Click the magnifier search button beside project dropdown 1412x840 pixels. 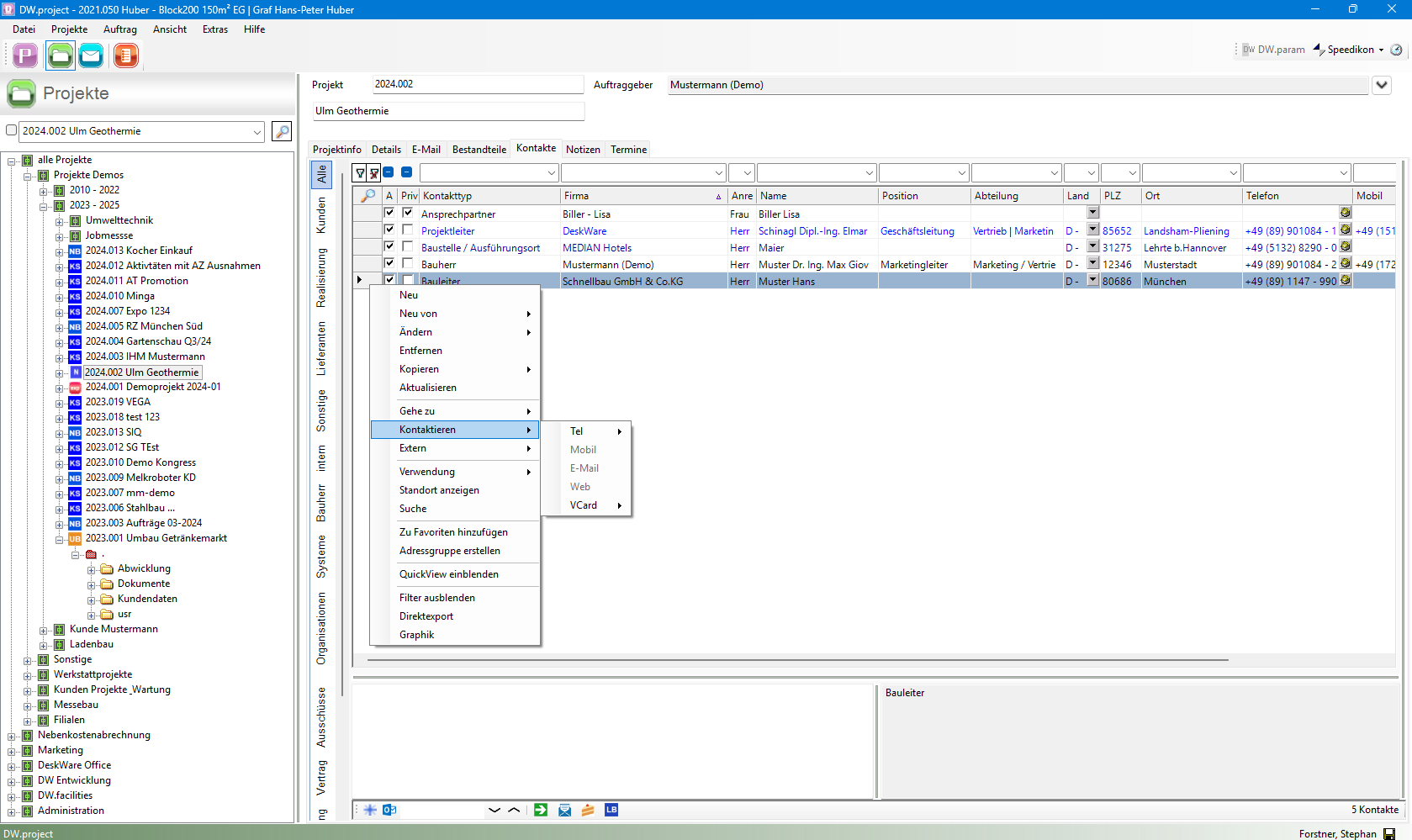(282, 131)
